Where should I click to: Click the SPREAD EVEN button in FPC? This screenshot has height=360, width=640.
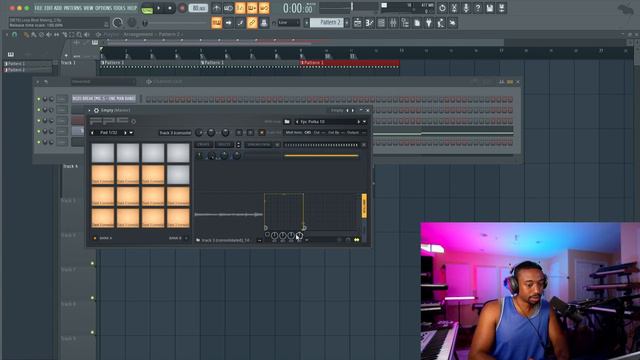(x=259, y=145)
